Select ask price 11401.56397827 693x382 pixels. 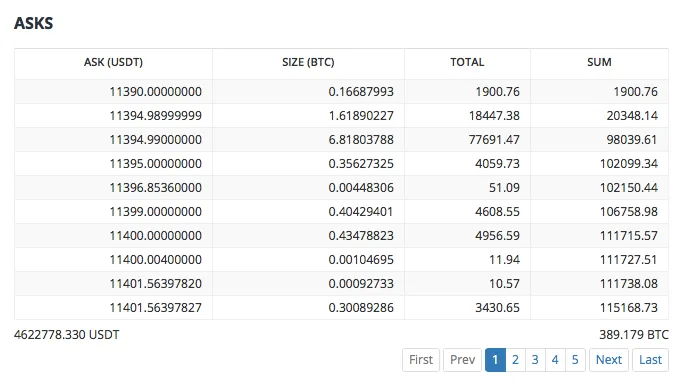pos(156,308)
